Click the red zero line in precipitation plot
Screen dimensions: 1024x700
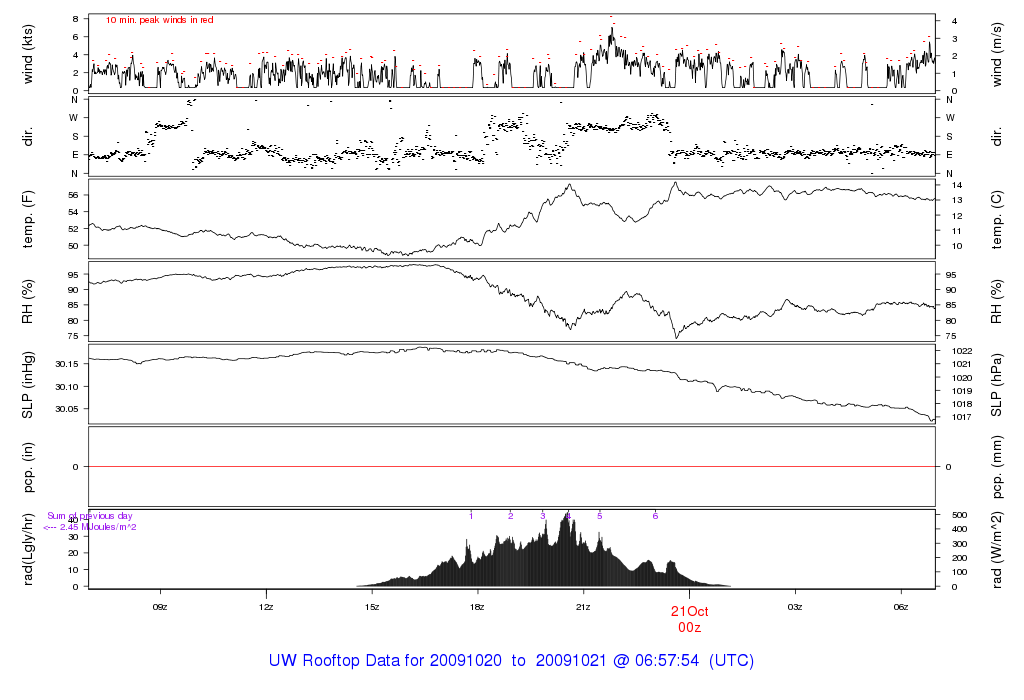pos(511,467)
